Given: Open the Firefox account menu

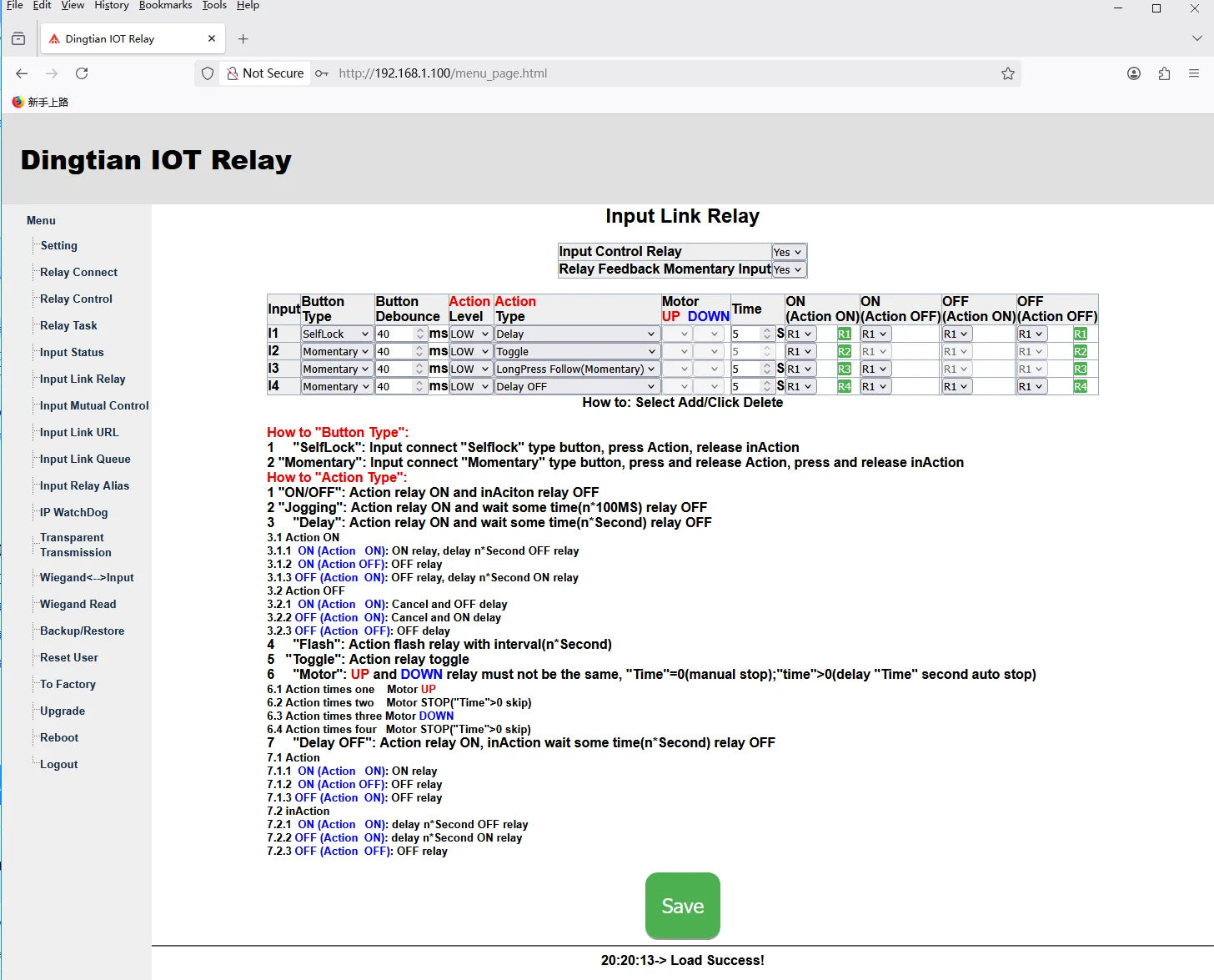Looking at the screenshot, I should point(1134,73).
